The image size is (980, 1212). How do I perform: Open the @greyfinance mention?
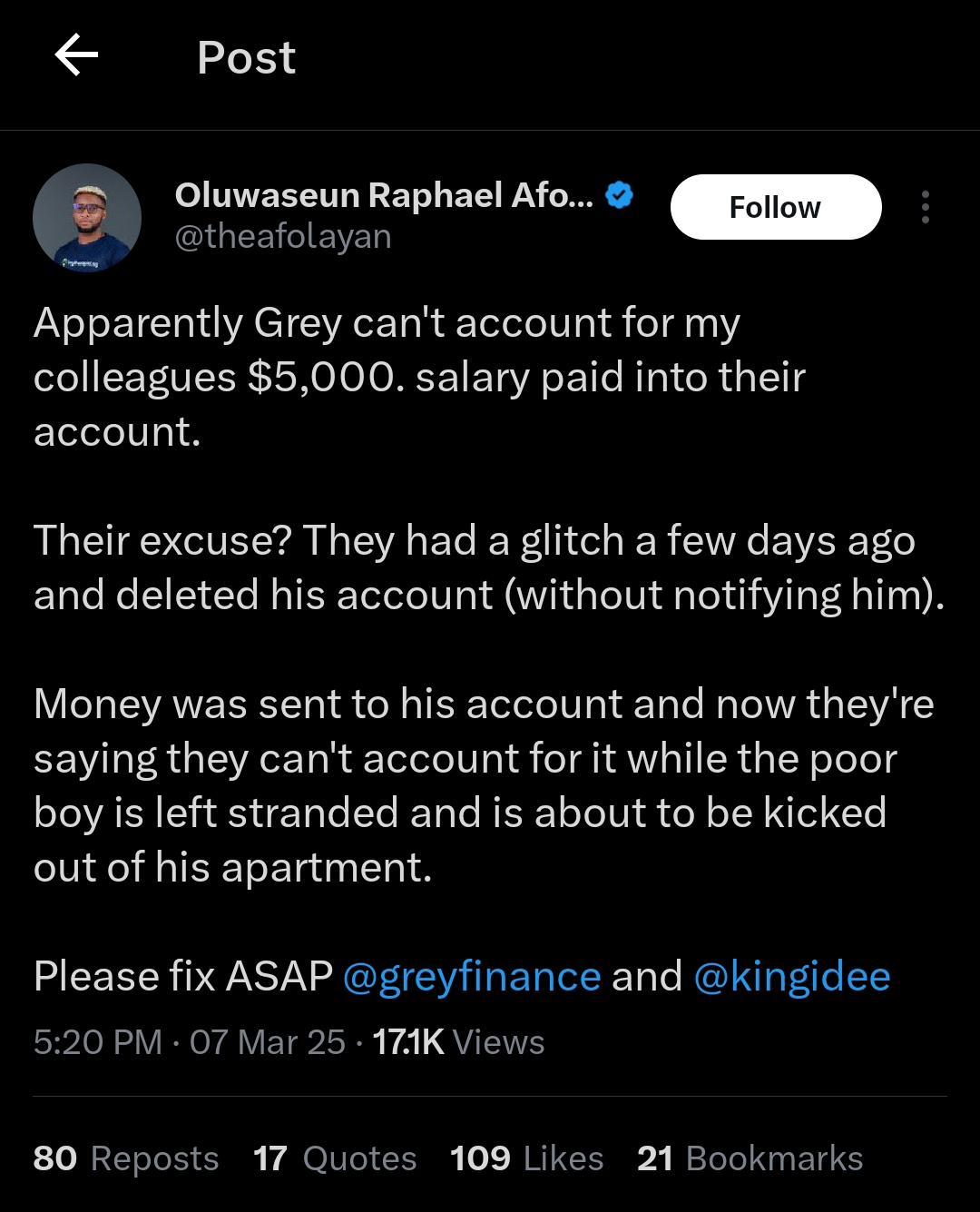tap(472, 977)
